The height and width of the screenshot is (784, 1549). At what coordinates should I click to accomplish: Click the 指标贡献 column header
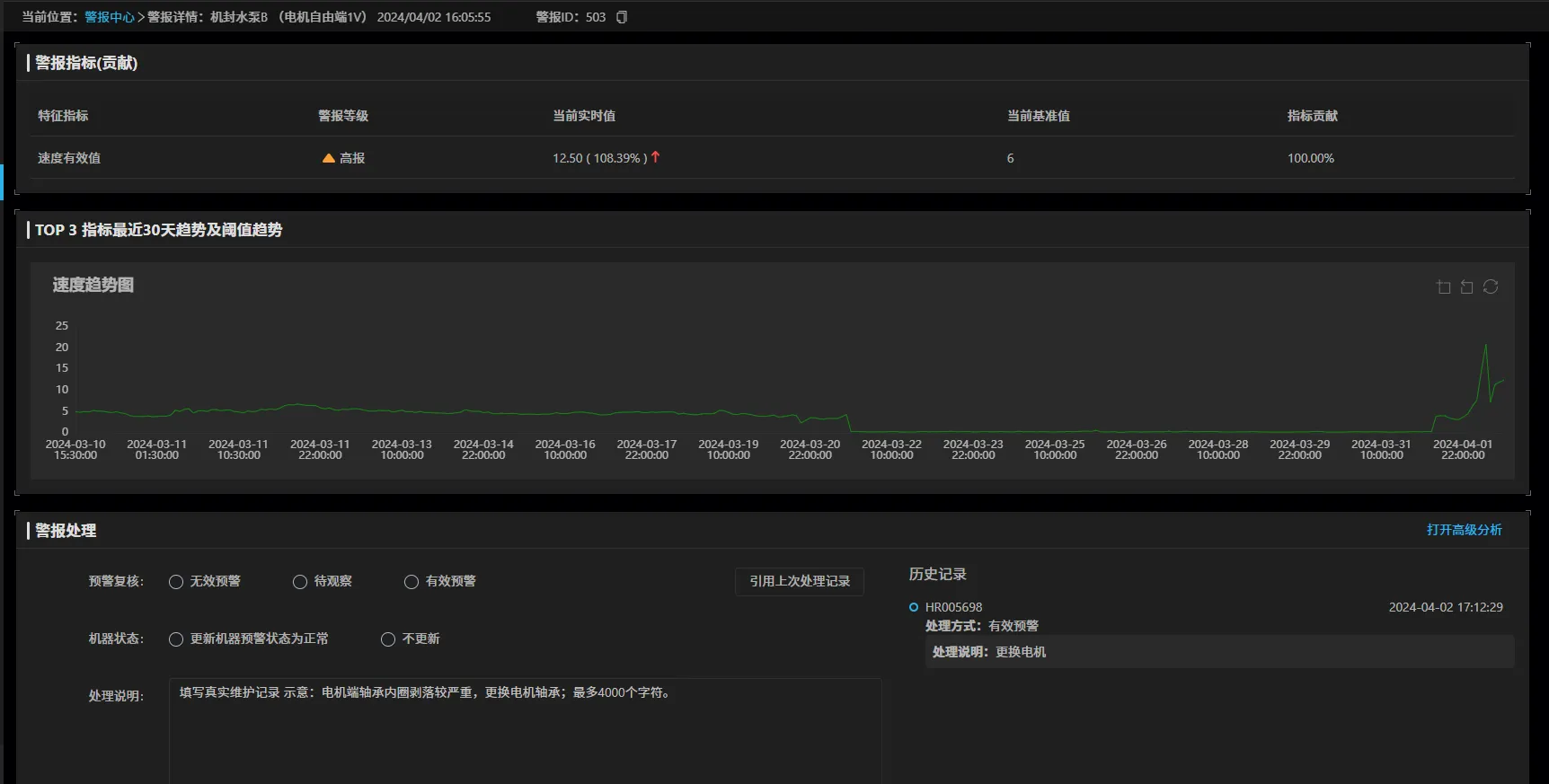click(1312, 116)
